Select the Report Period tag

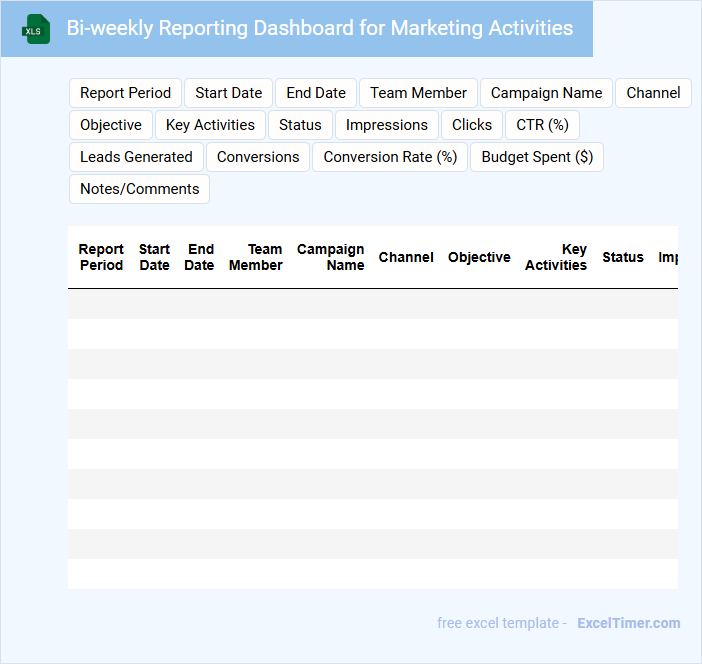tap(125, 93)
